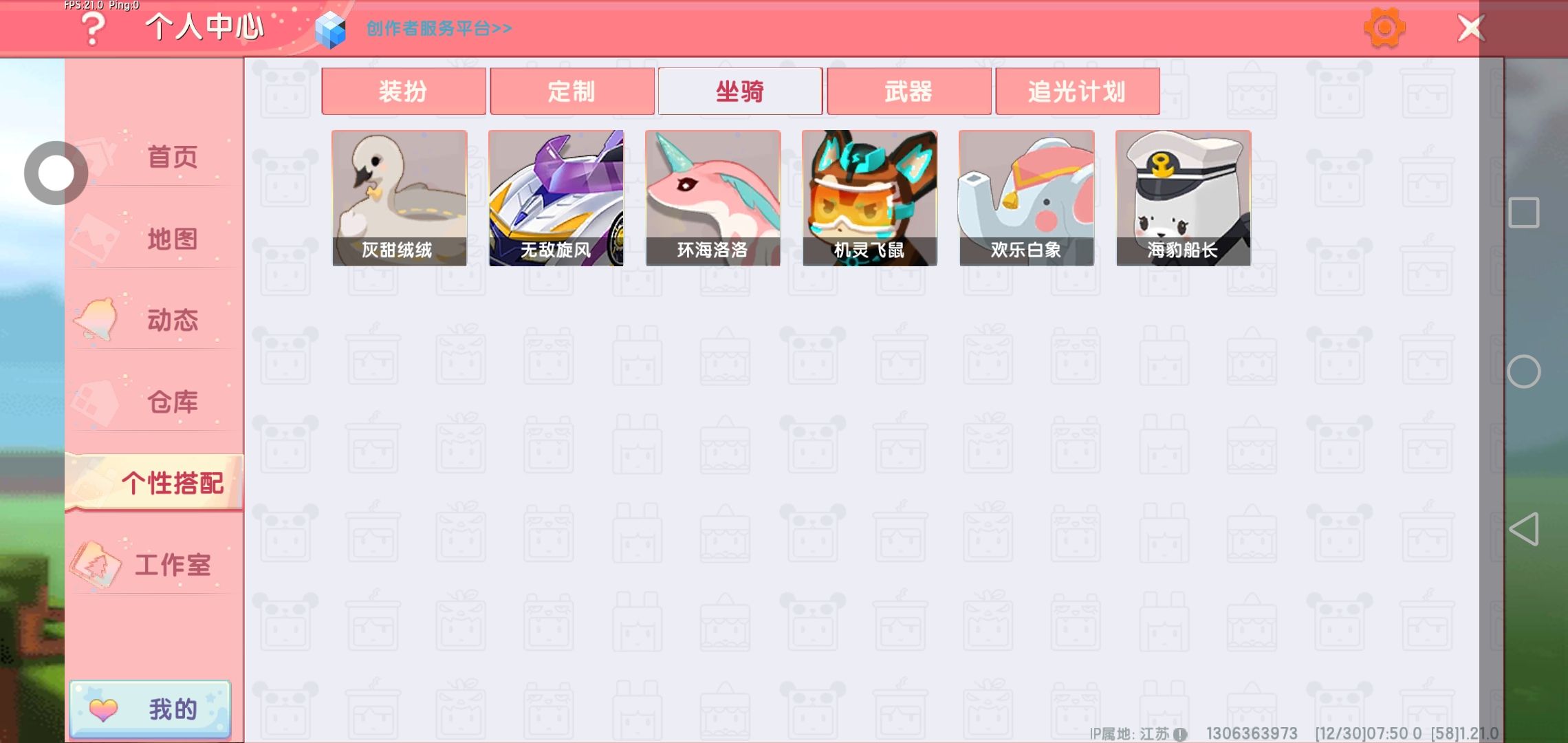Tap the Android home circle icon
Viewport: 1568px width, 743px height.
point(1523,371)
